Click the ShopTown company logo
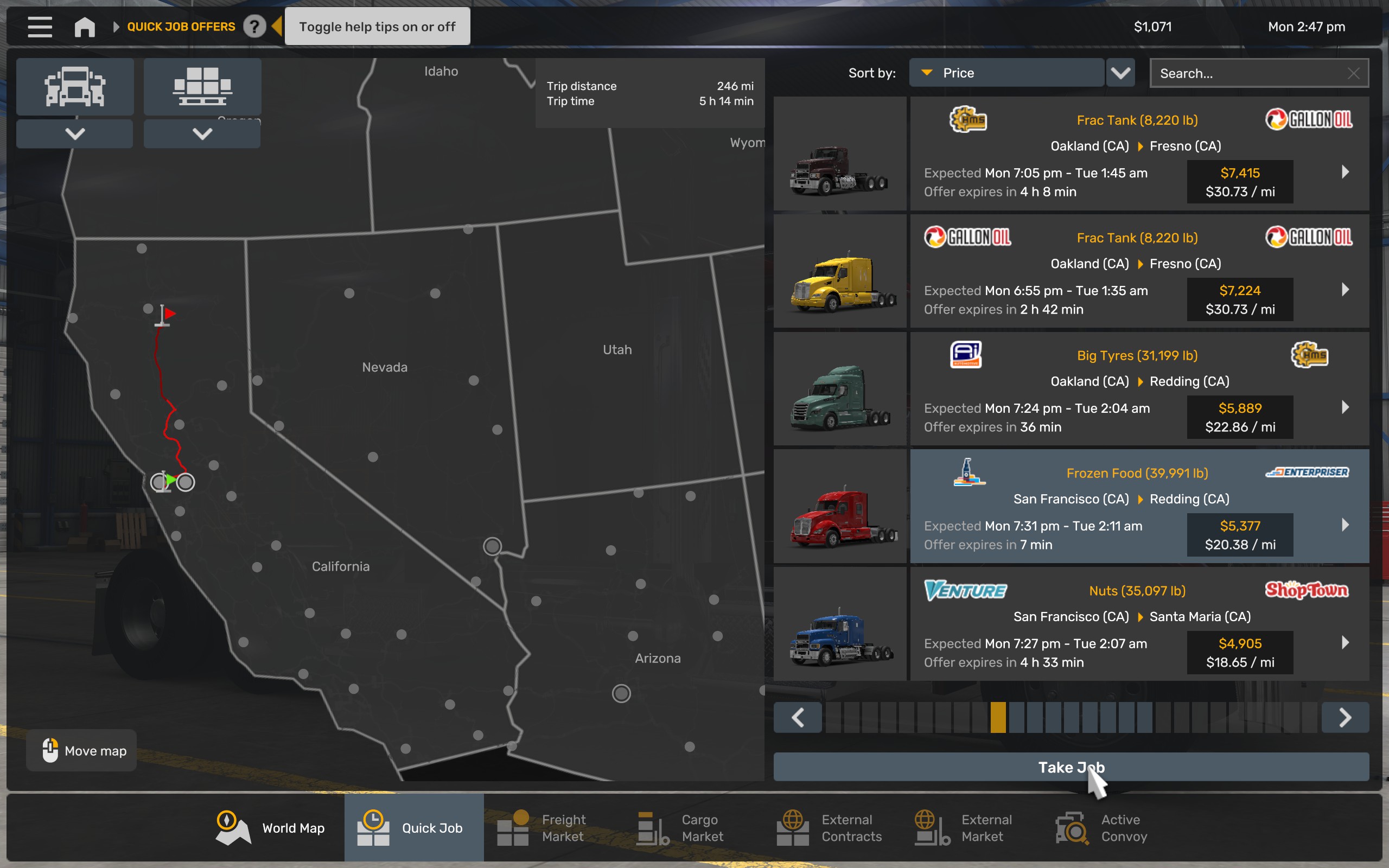Screen dimensions: 1389x868 pos(1307,590)
